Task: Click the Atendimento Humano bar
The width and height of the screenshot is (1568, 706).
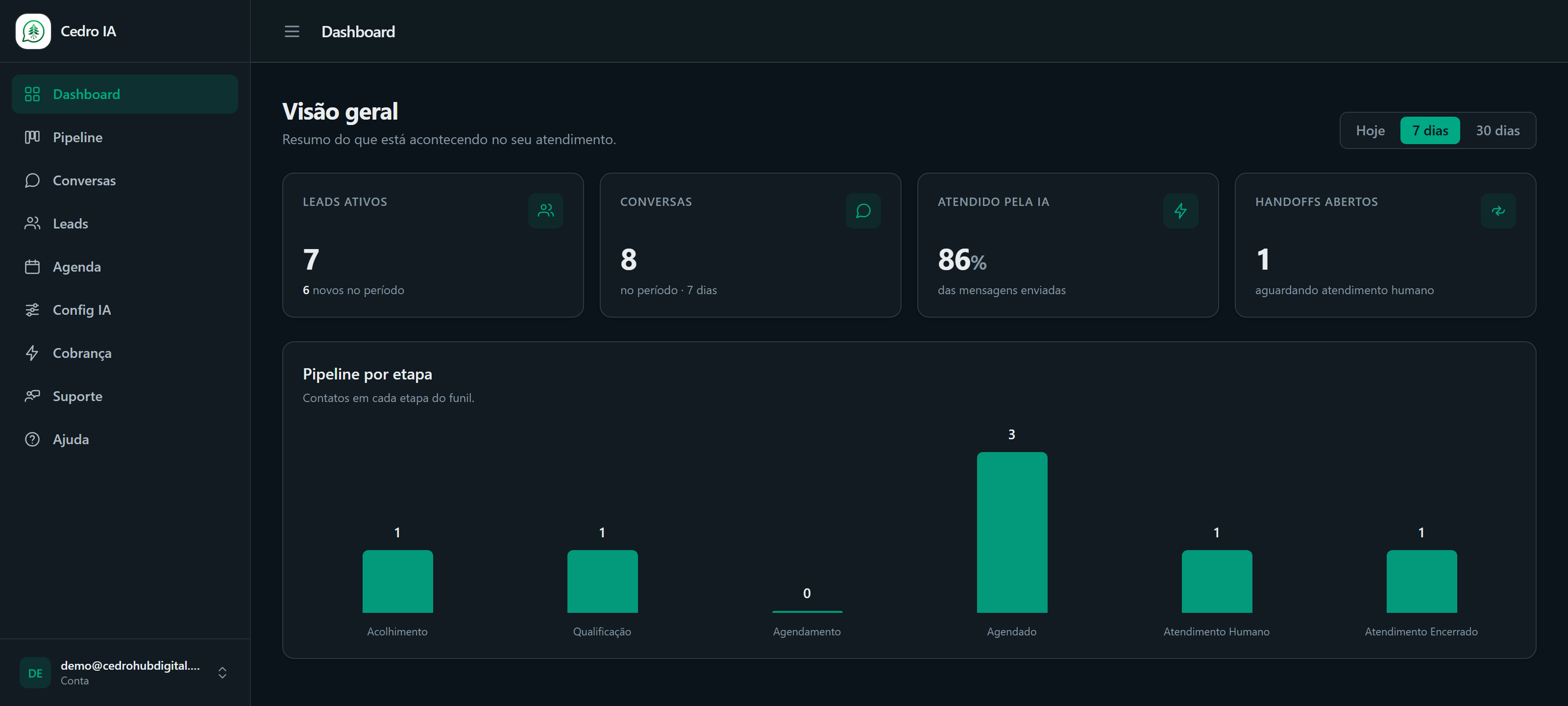Action: click(1216, 582)
